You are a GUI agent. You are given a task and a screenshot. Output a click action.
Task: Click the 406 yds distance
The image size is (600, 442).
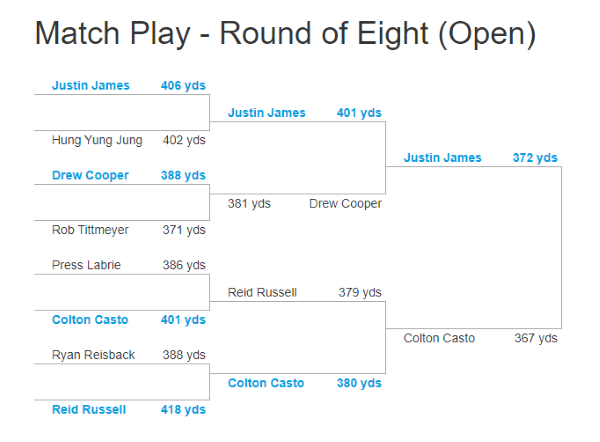[183, 86]
